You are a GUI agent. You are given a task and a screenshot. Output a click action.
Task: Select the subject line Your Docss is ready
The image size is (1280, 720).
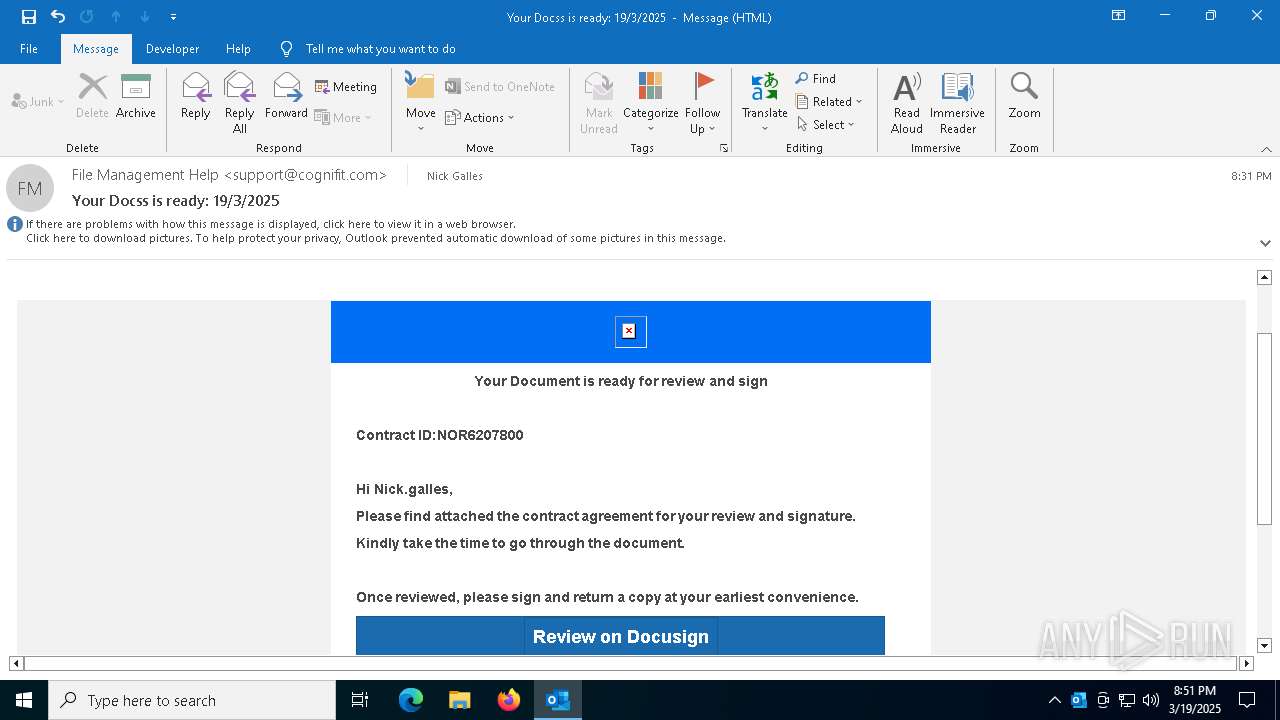pyautogui.click(x=176, y=200)
